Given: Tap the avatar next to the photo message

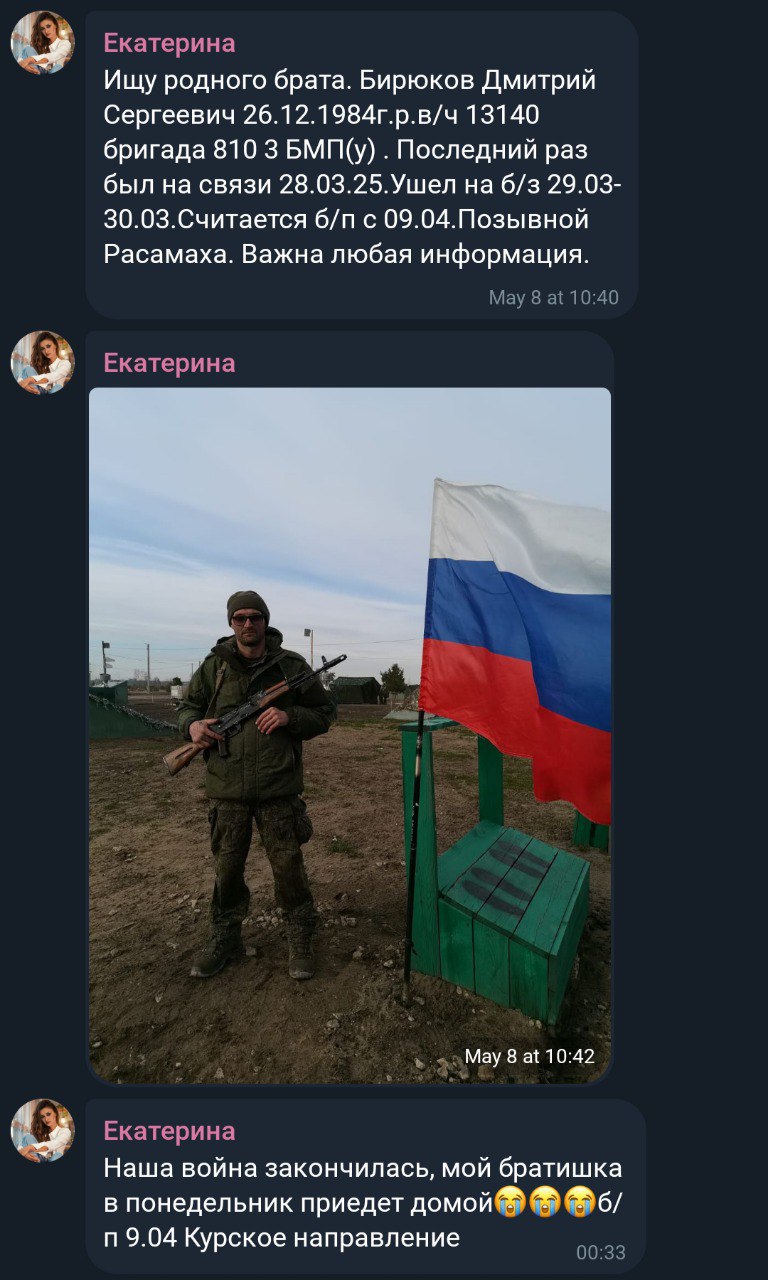Looking at the screenshot, I should click(x=43, y=363).
